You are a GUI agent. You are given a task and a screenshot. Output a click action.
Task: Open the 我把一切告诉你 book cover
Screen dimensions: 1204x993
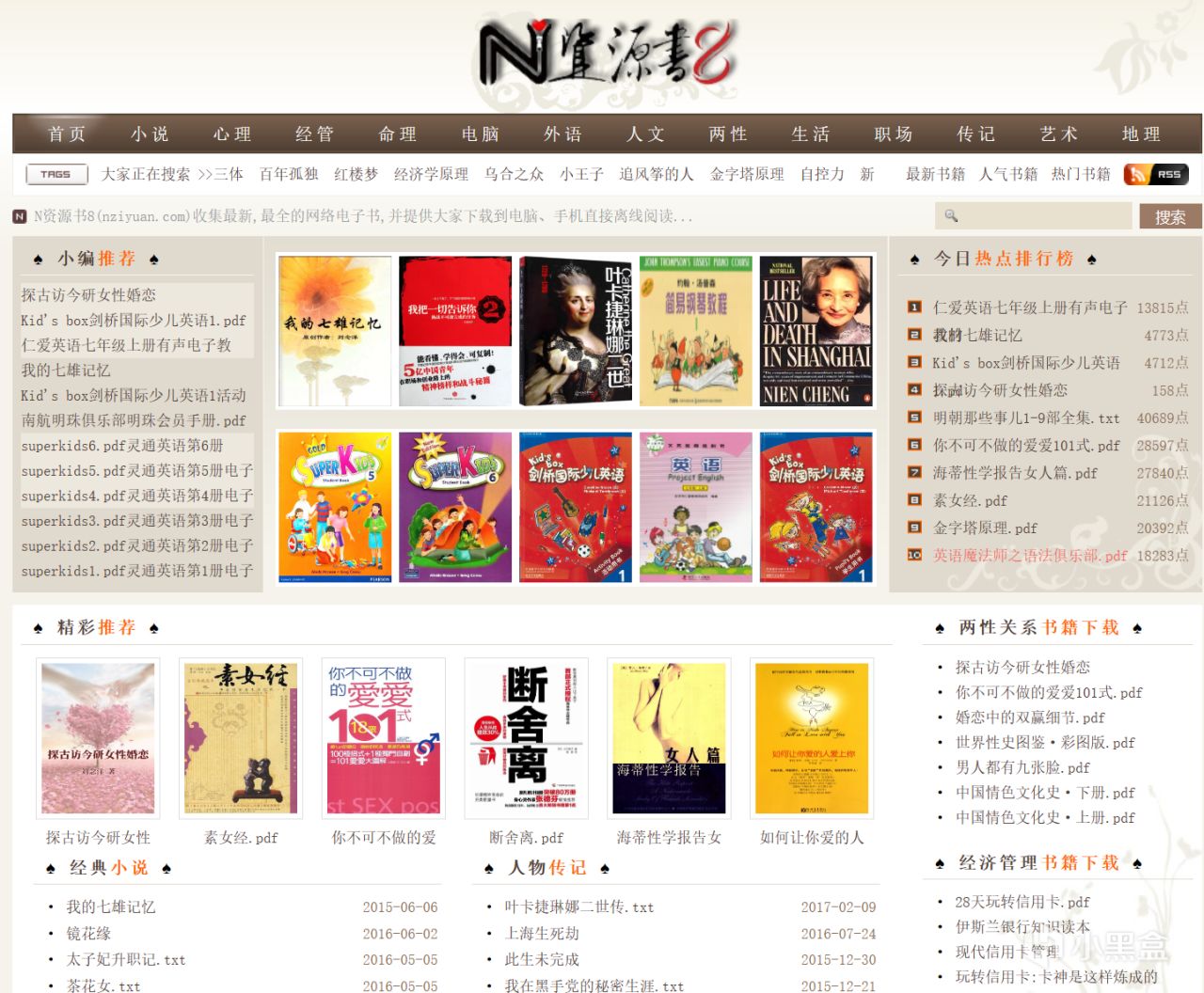(x=455, y=331)
